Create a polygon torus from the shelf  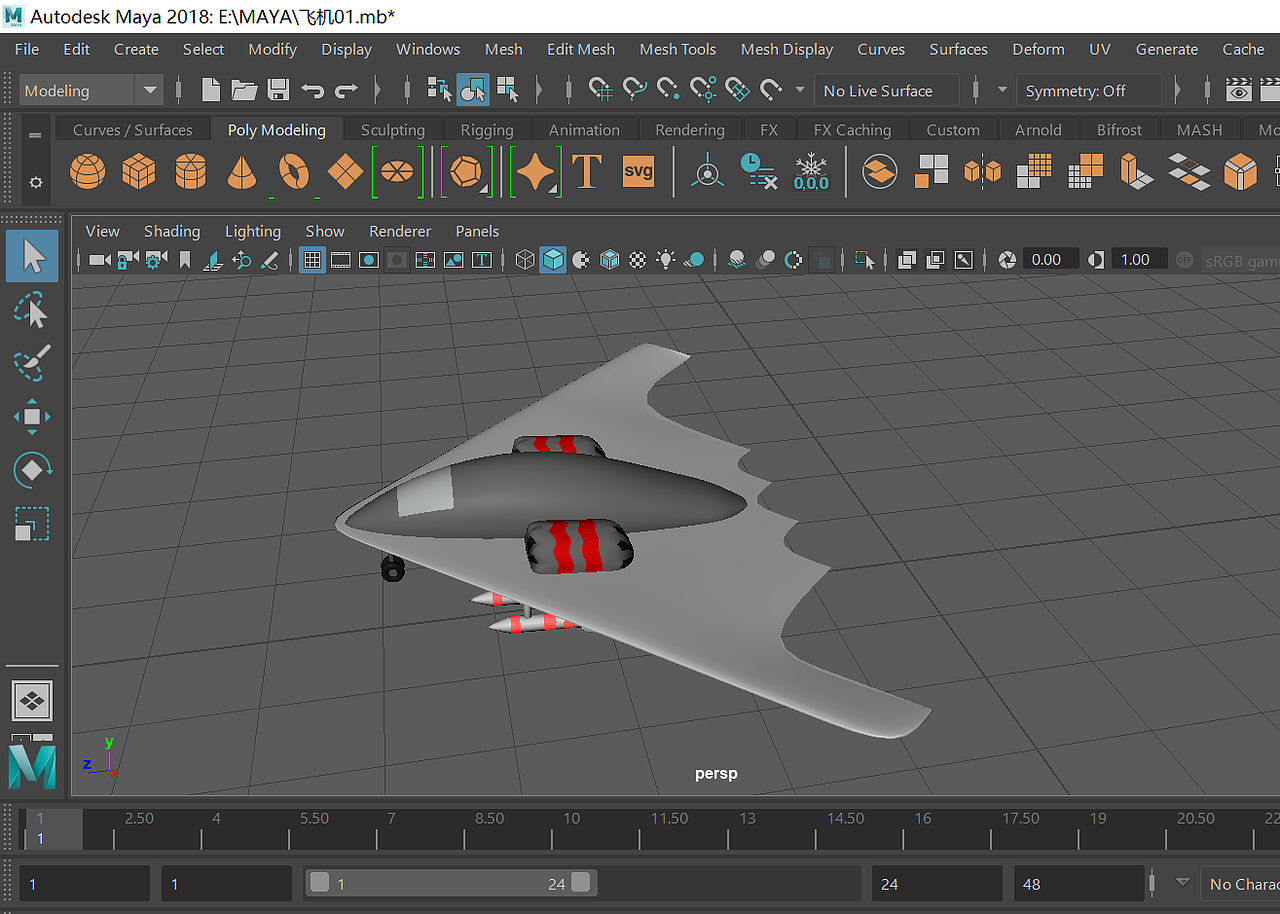pyautogui.click(x=293, y=172)
